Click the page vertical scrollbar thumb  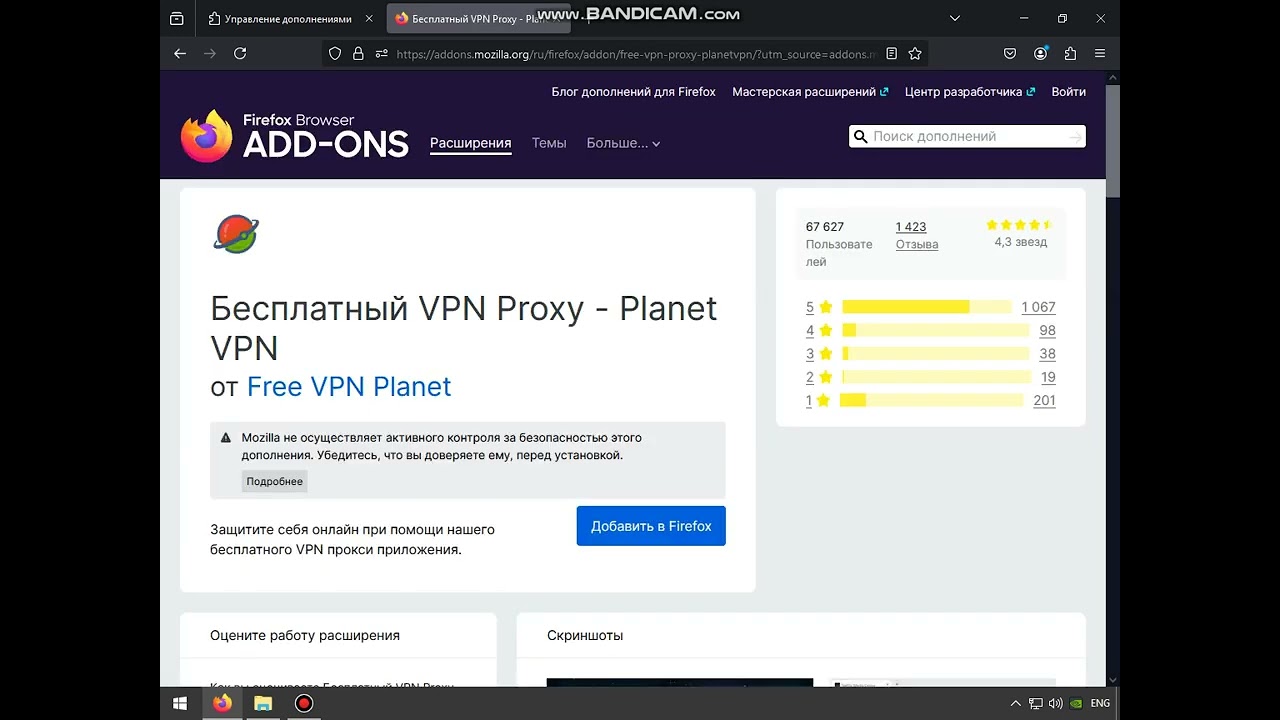(x=1113, y=140)
